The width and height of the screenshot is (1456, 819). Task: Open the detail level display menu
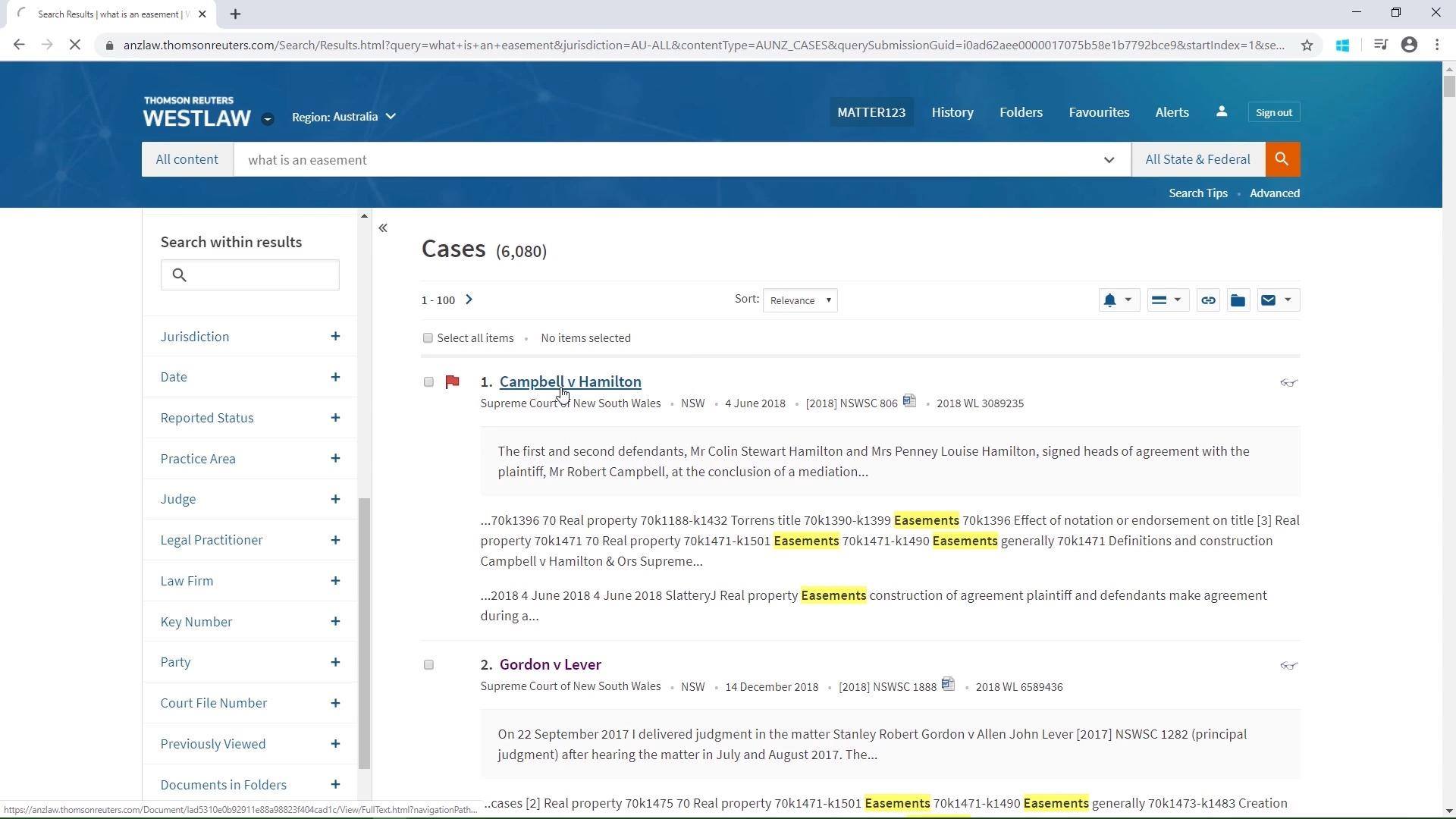1167,300
